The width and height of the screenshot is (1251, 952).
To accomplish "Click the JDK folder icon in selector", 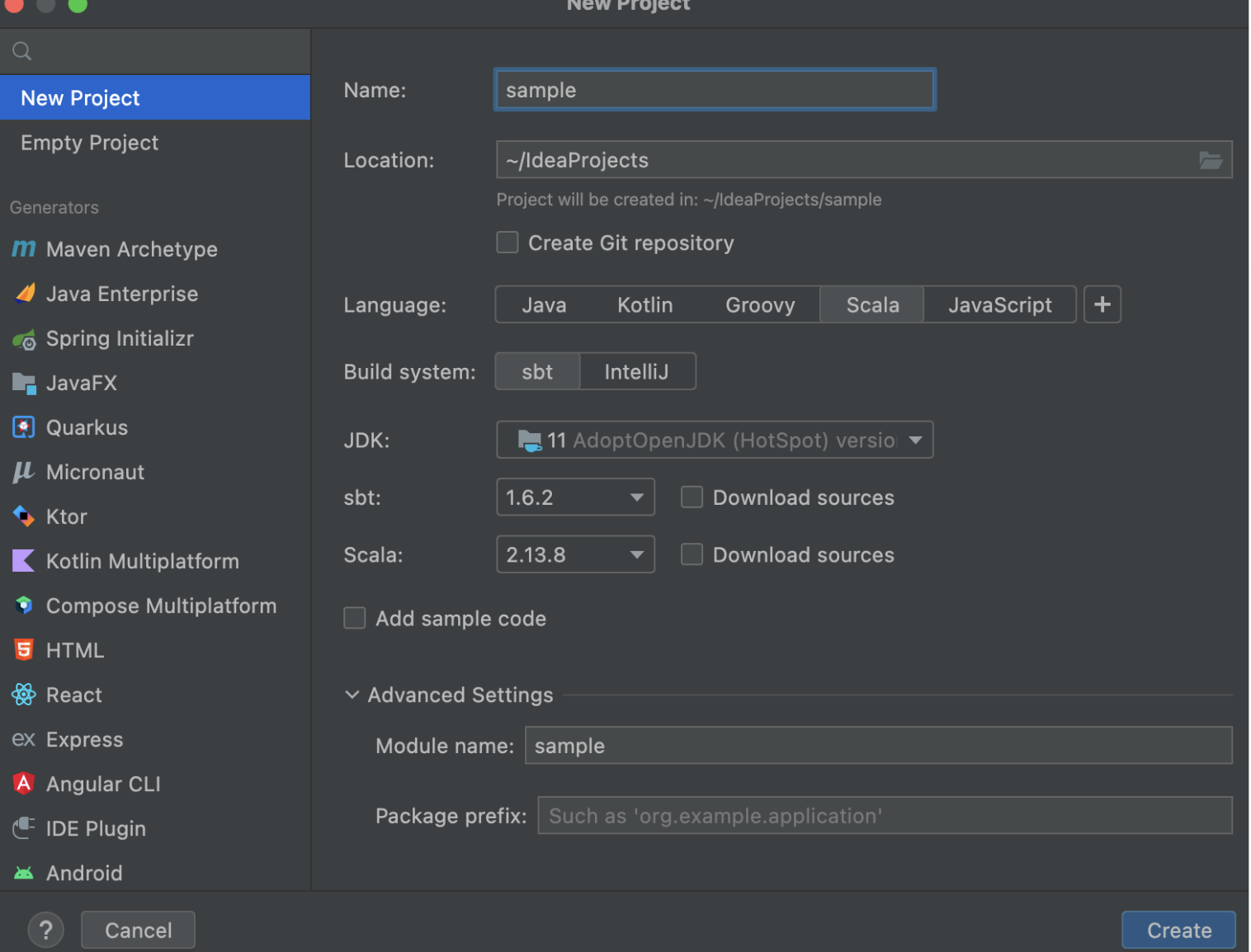I will click(x=529, y=441).
